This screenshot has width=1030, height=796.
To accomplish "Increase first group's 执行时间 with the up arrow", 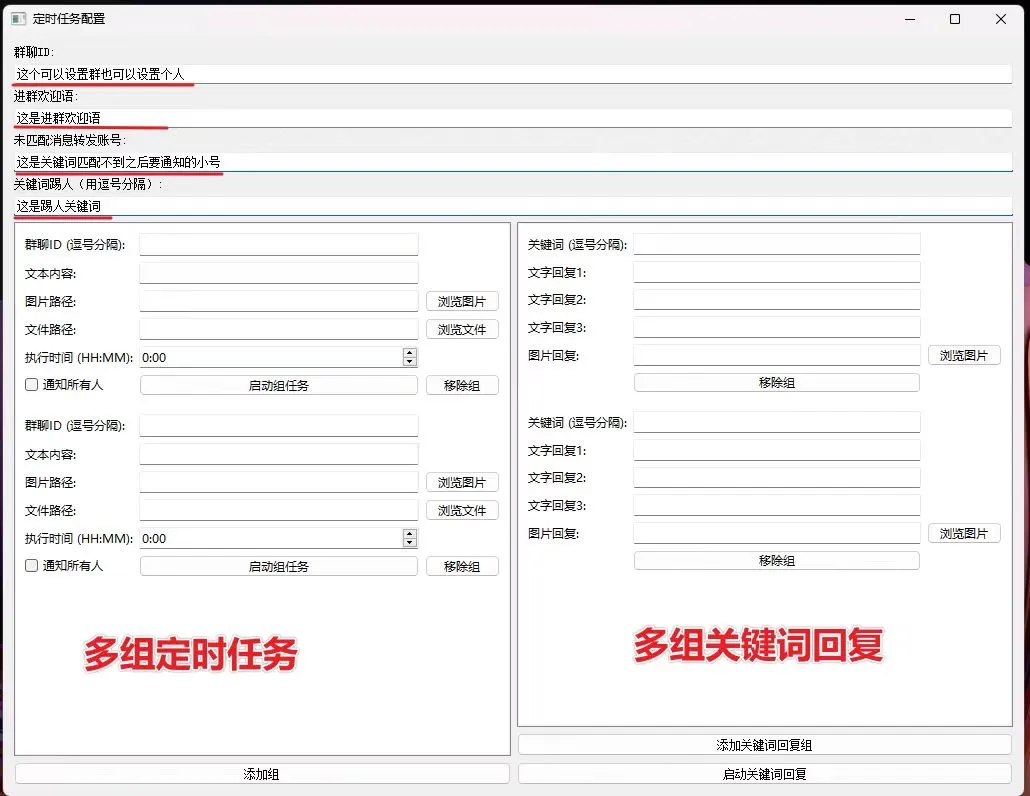I will [x=409, y=353].
